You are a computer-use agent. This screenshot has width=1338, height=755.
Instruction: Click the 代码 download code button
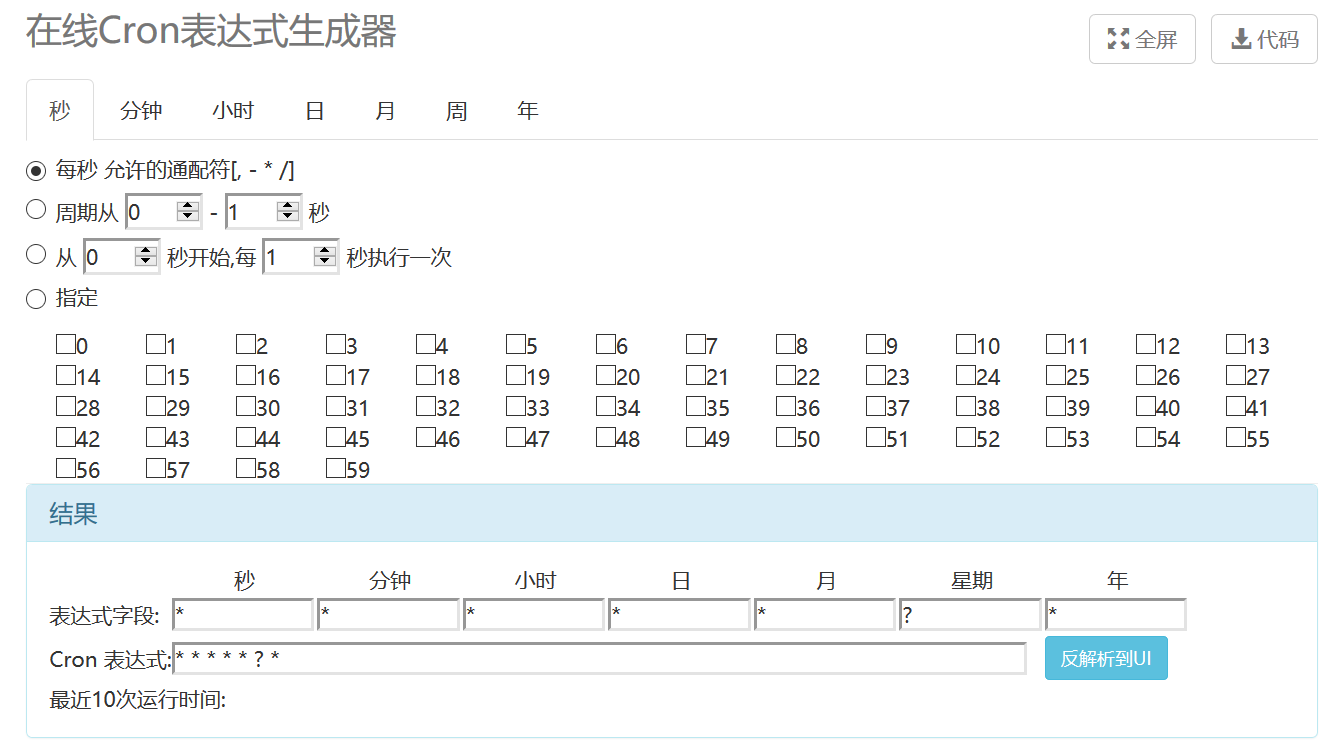[x=1263, y=39]
